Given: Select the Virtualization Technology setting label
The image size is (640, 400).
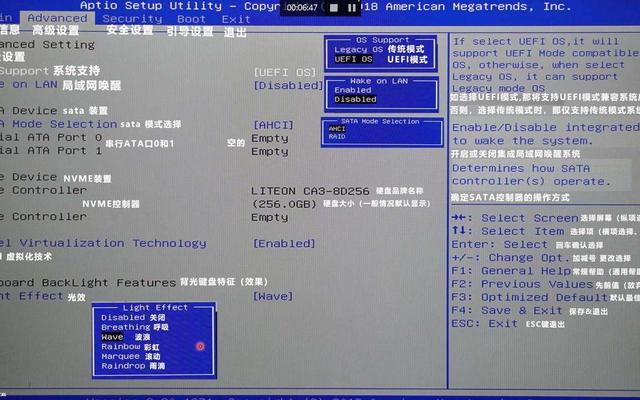Looking at the screenshot, I should (x=103, y=243).
